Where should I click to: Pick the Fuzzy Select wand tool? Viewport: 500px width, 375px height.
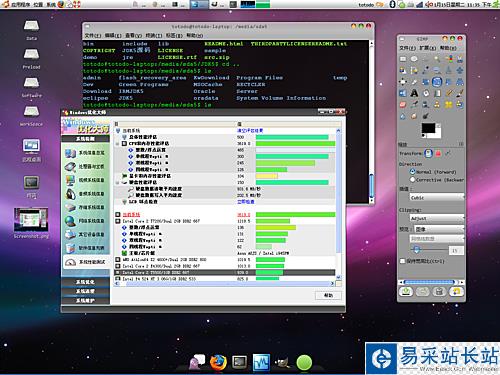[x=437, y=59]
